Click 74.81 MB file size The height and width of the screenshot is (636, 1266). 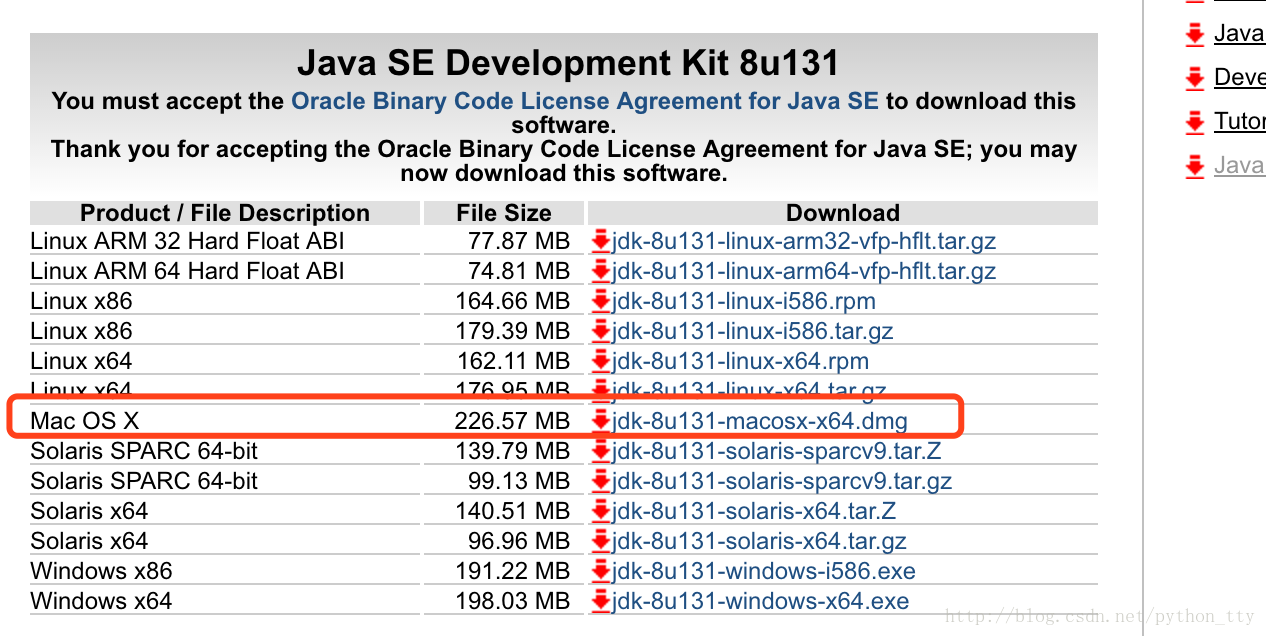click(519, 271)
